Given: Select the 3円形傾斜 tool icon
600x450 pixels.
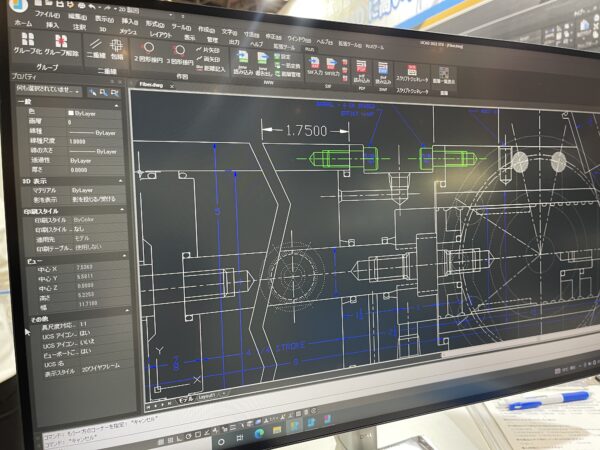Looking at the screenshot, I should point(180,49).
